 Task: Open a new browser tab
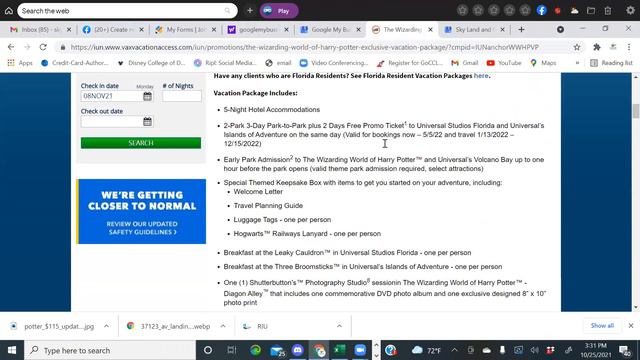(521, 29)
